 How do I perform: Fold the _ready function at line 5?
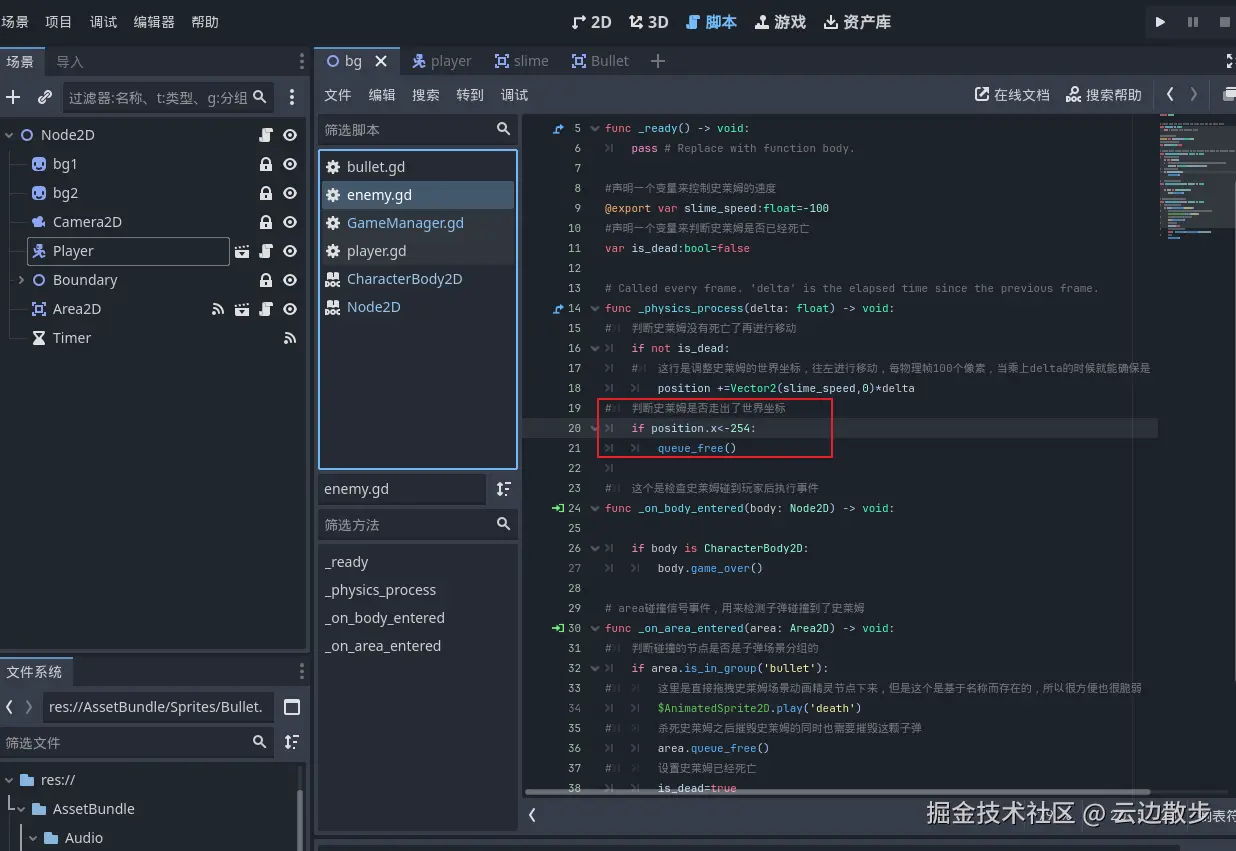click(x=595, y=128)
